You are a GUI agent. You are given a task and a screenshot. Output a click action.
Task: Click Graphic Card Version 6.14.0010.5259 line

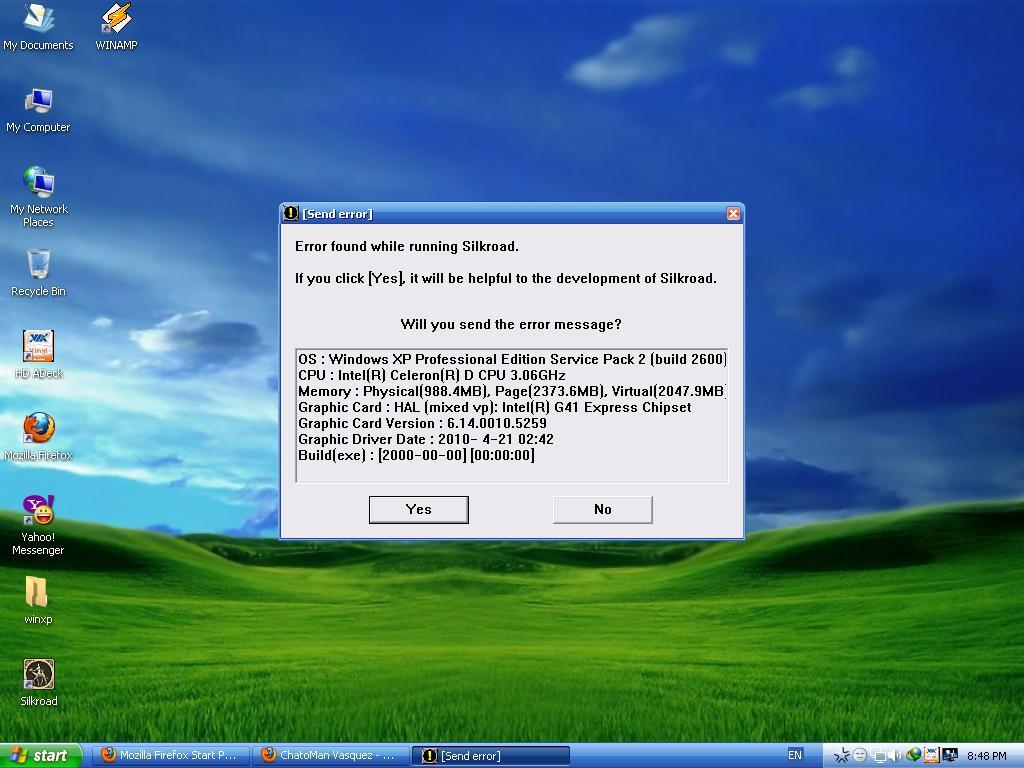point(422,423)
